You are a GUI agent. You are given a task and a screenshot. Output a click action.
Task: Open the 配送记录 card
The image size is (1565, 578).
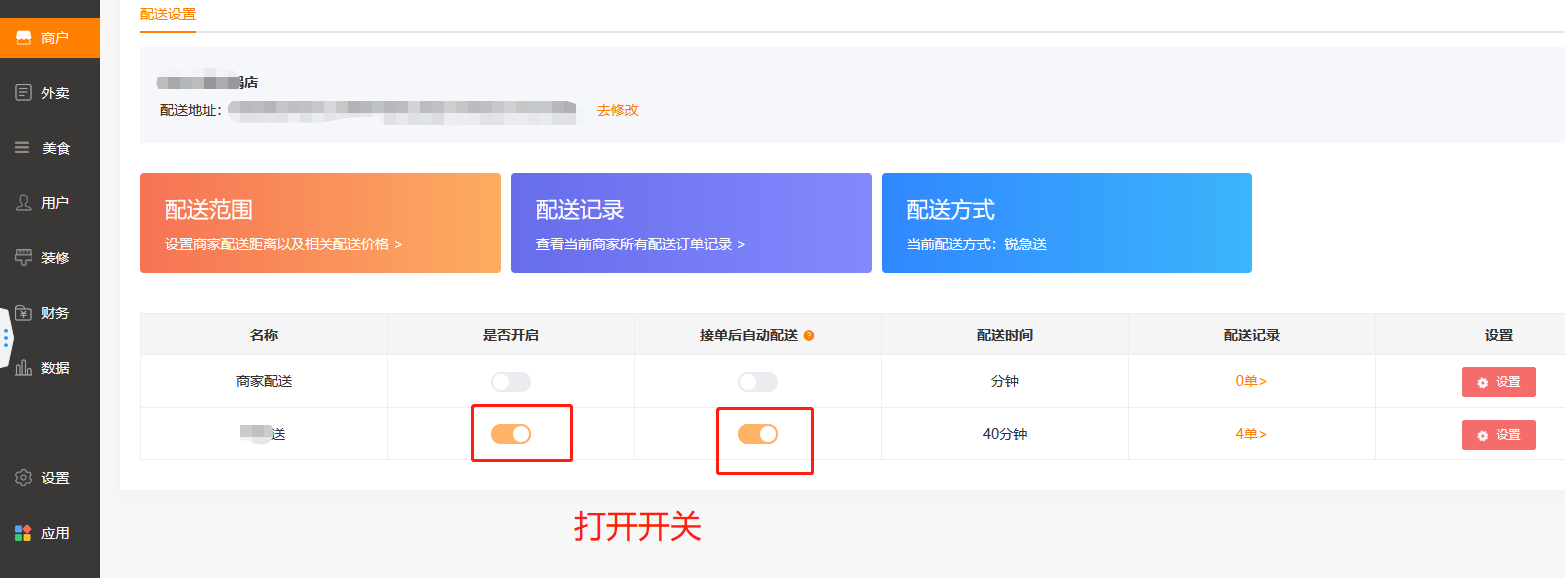[x=691, y=223]
